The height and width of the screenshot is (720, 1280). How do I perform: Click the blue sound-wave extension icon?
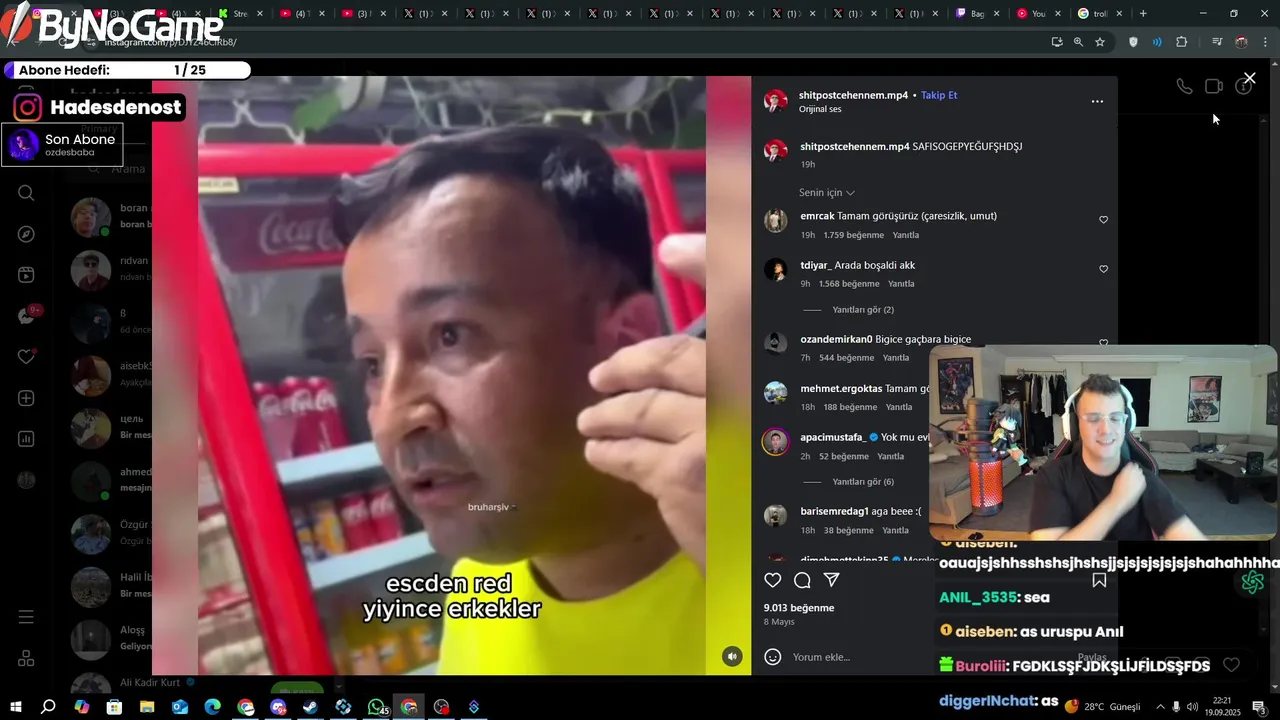(1157, 42)
